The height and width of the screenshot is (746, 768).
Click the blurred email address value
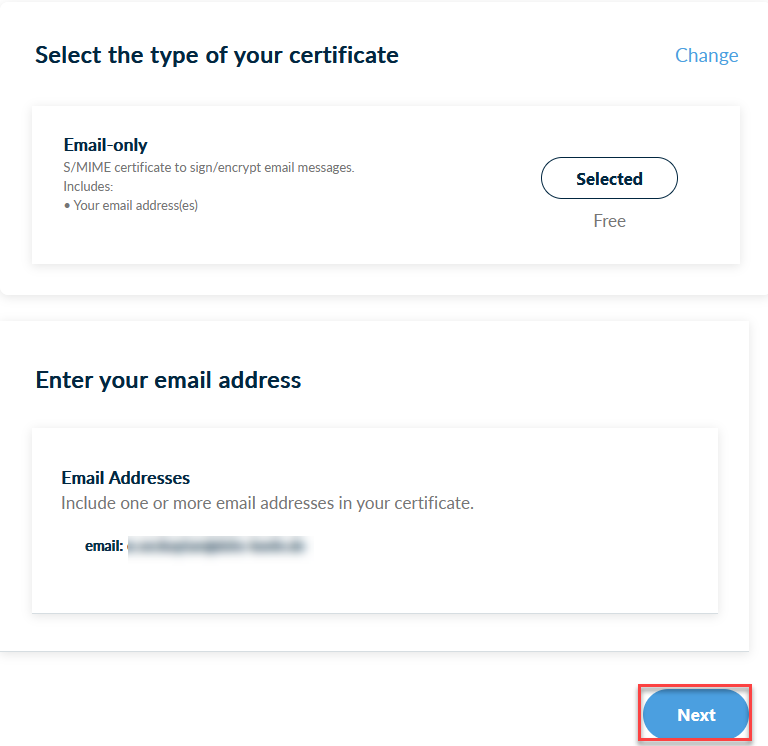216,546
